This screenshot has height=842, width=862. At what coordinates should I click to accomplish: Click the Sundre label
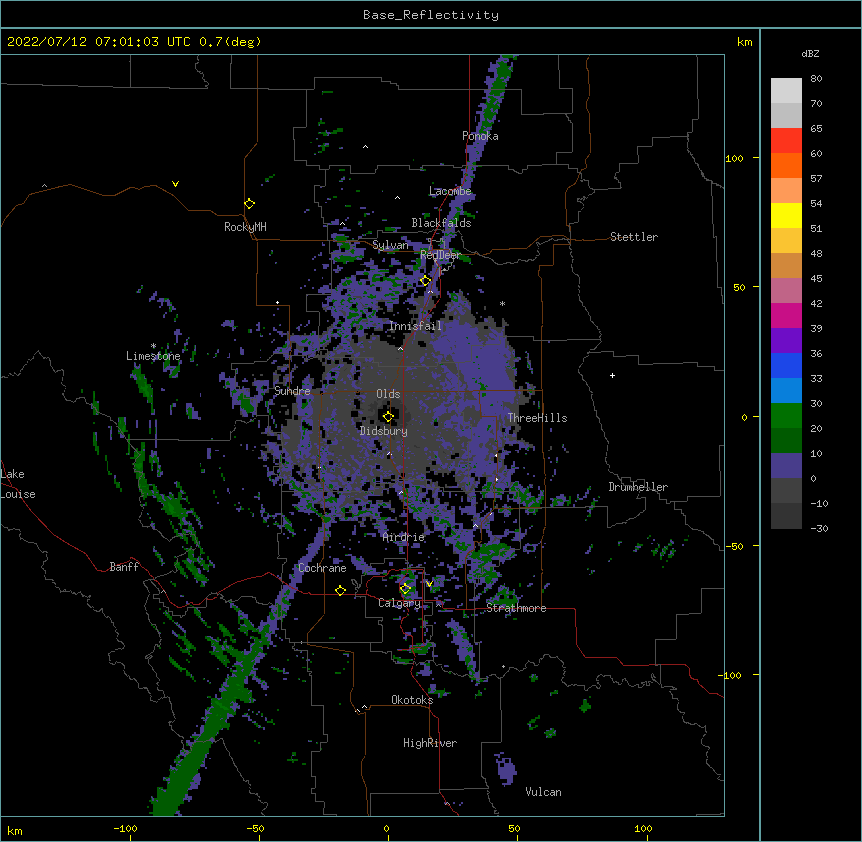click(x=292, y=391)
